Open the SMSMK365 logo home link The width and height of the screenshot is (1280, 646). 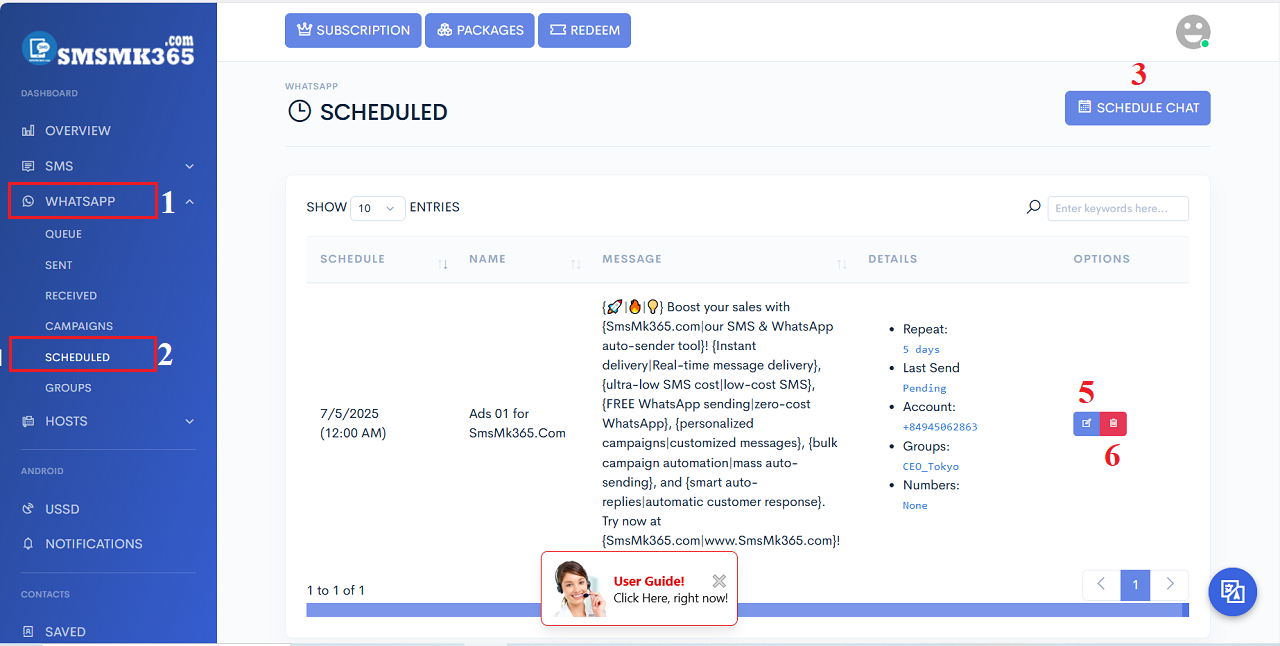point(108,49)
